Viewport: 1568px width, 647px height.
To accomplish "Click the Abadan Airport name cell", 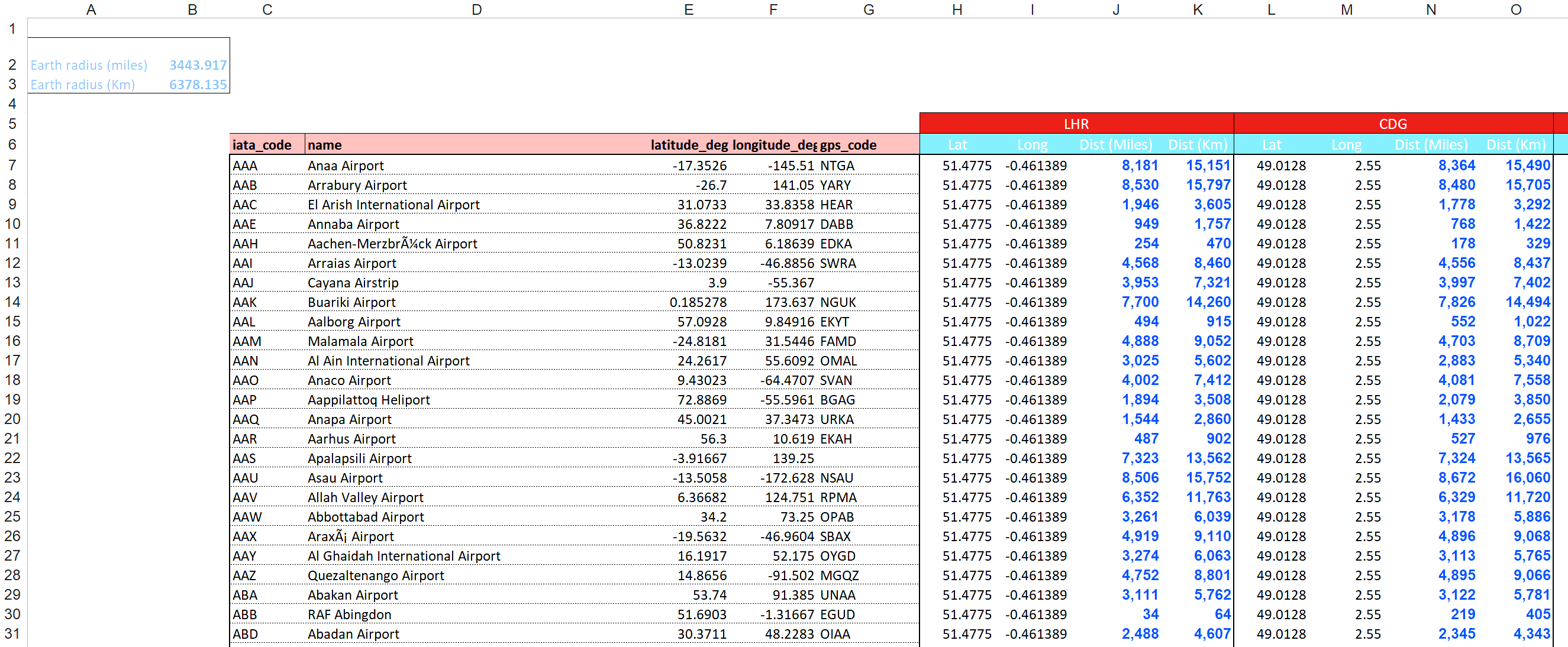I will point(476,633).
